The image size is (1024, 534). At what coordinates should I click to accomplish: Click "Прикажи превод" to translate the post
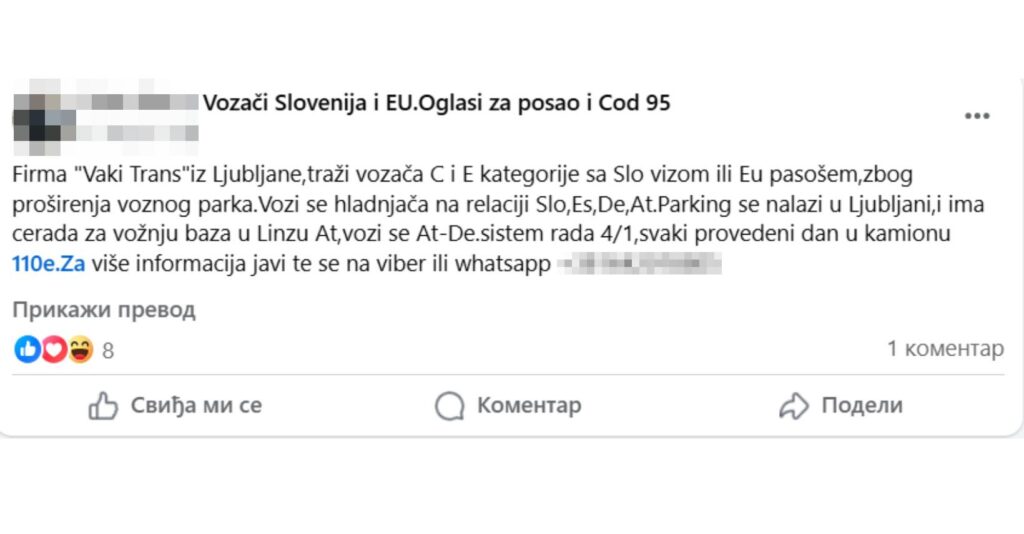(104, 309)
